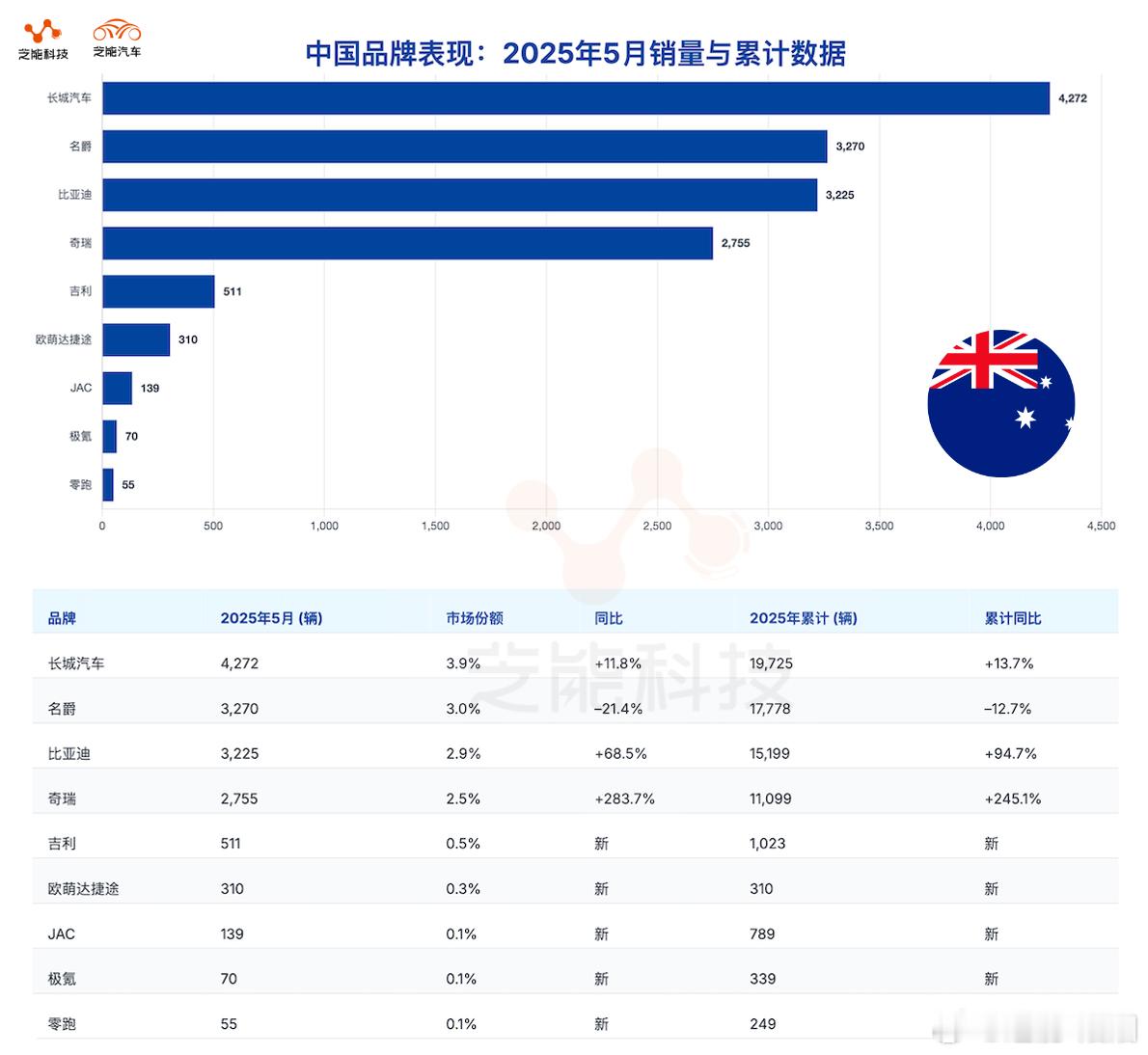The width and height of the screenshot is (1148, 1055).
Task: Click cumulative change +13.7%
Action: tap(1009, 663)
